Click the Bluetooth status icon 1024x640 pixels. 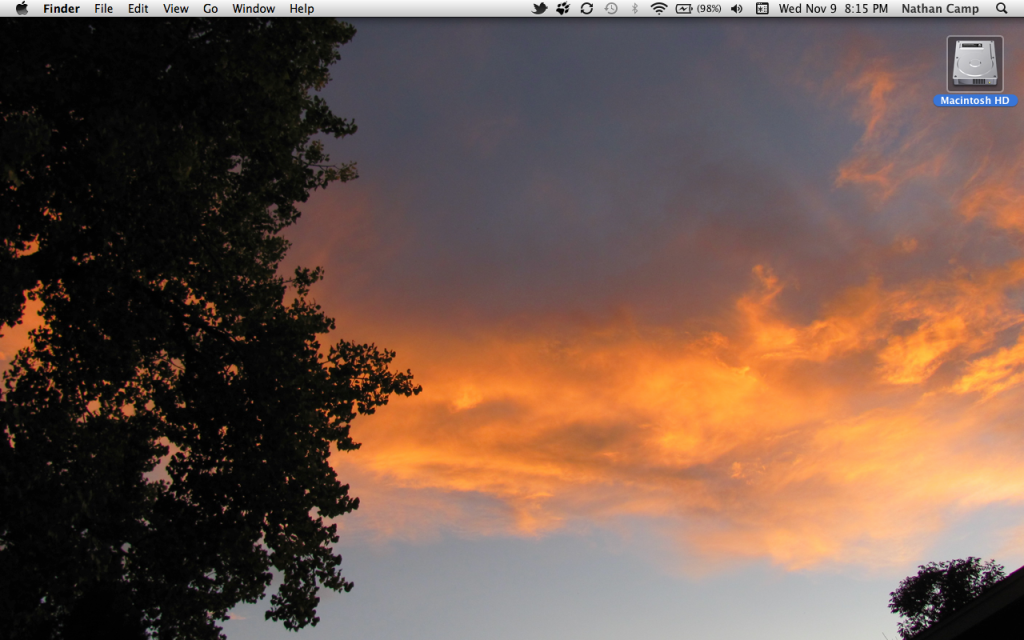click(x=634, y=9)
